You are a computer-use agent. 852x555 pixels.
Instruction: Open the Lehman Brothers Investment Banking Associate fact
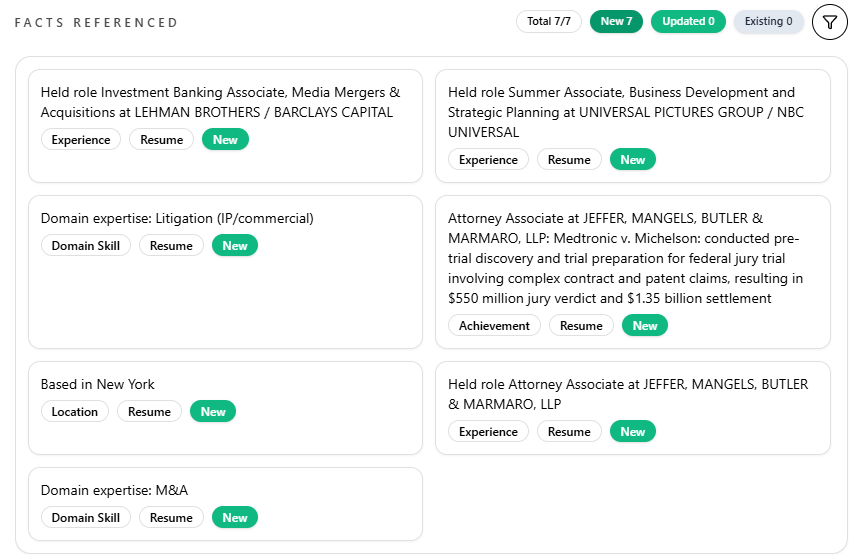(x=225, y=126)
